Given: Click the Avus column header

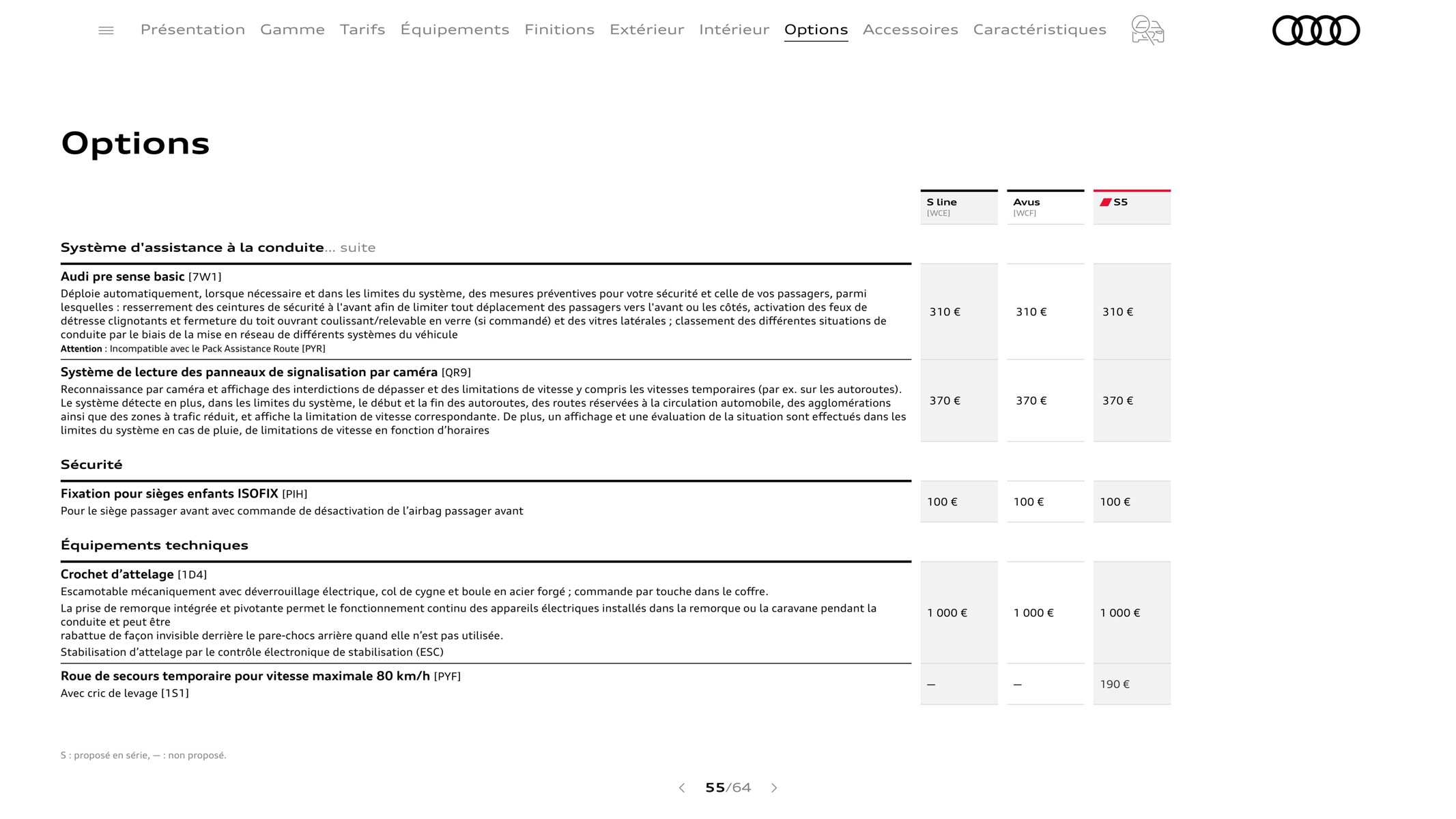Looking at the screenshot, I should [1045, 207].
